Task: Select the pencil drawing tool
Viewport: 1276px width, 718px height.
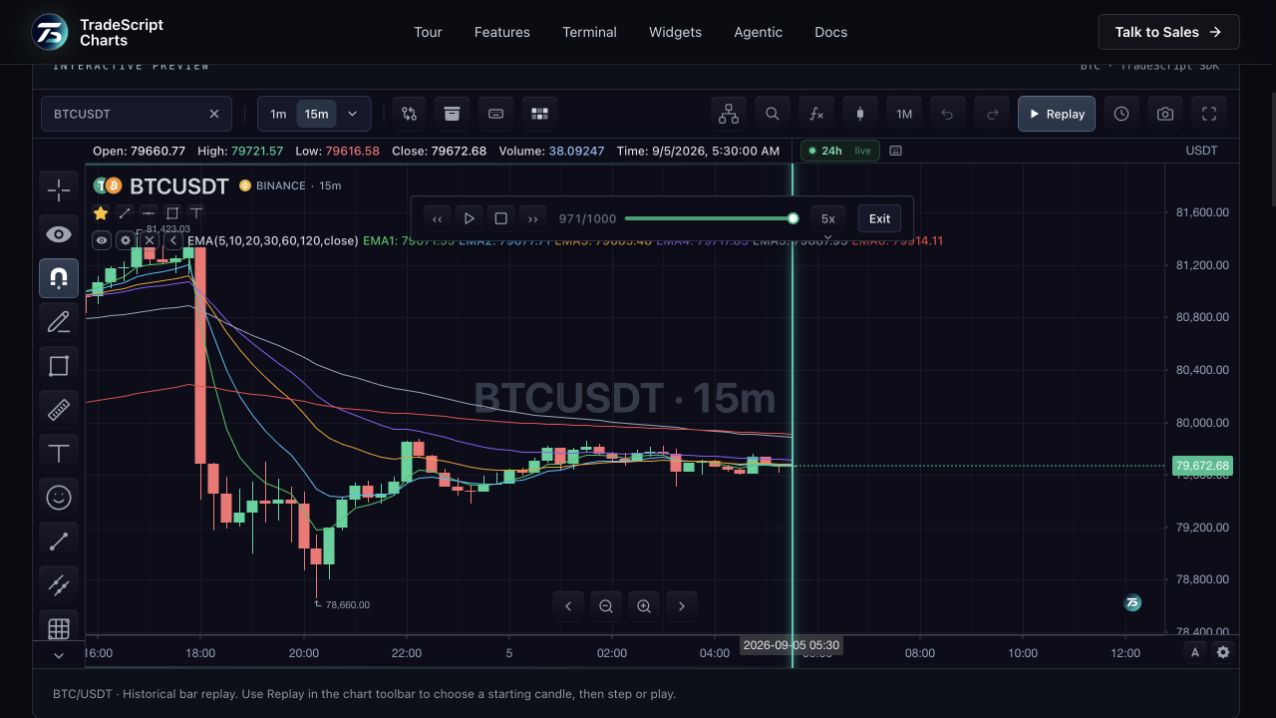Action: click(59, 321)
